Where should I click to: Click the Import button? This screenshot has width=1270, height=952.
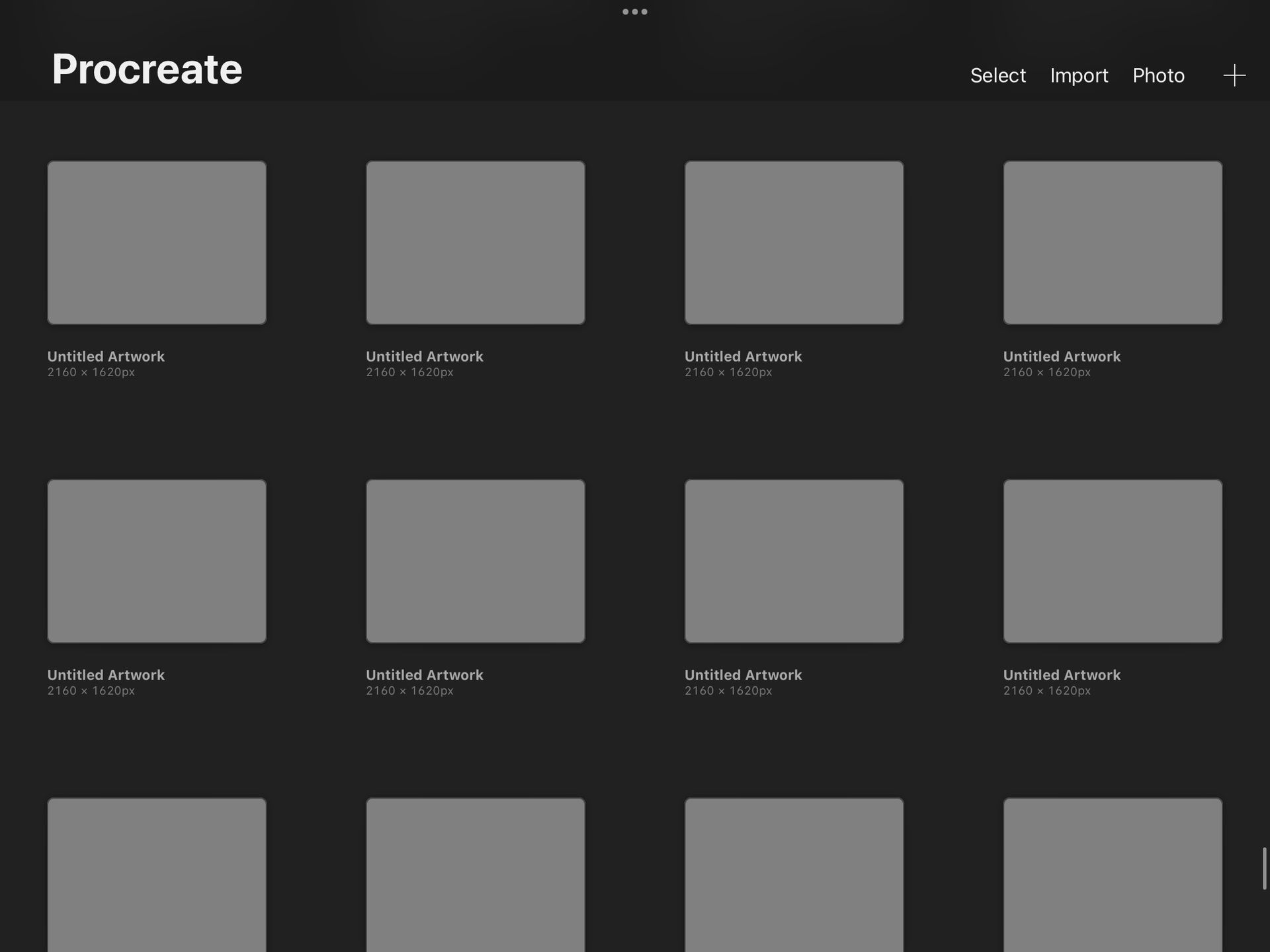coord(1079,75)
